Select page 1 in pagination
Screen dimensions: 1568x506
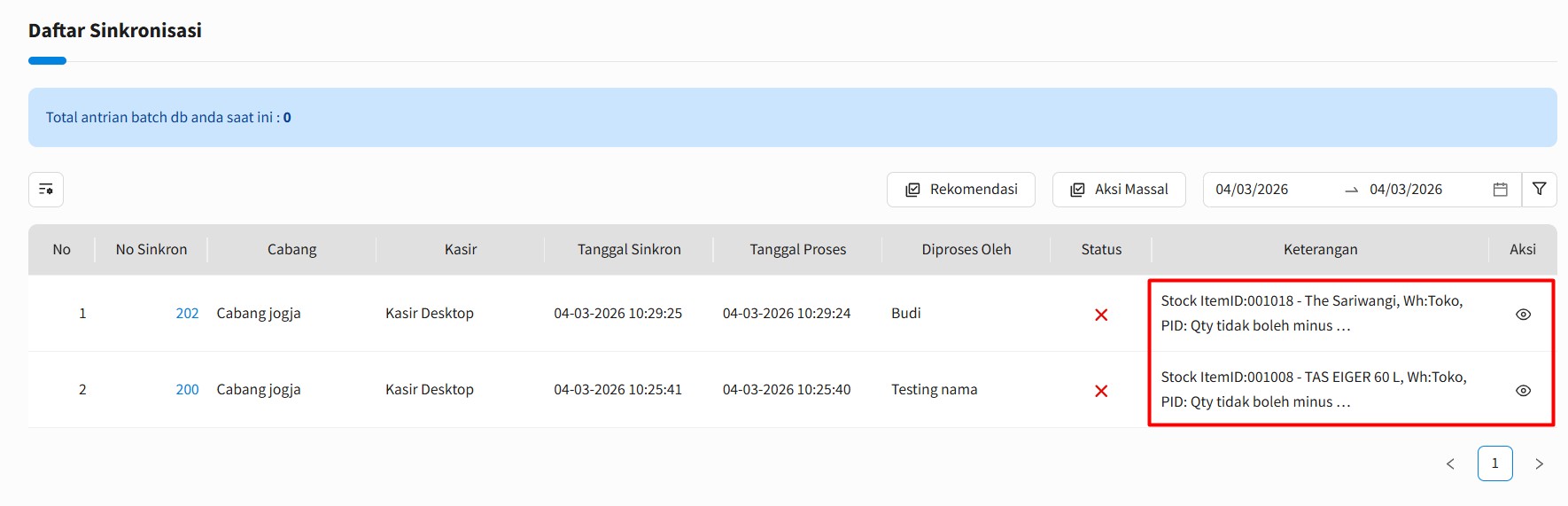pos(1494,463)
